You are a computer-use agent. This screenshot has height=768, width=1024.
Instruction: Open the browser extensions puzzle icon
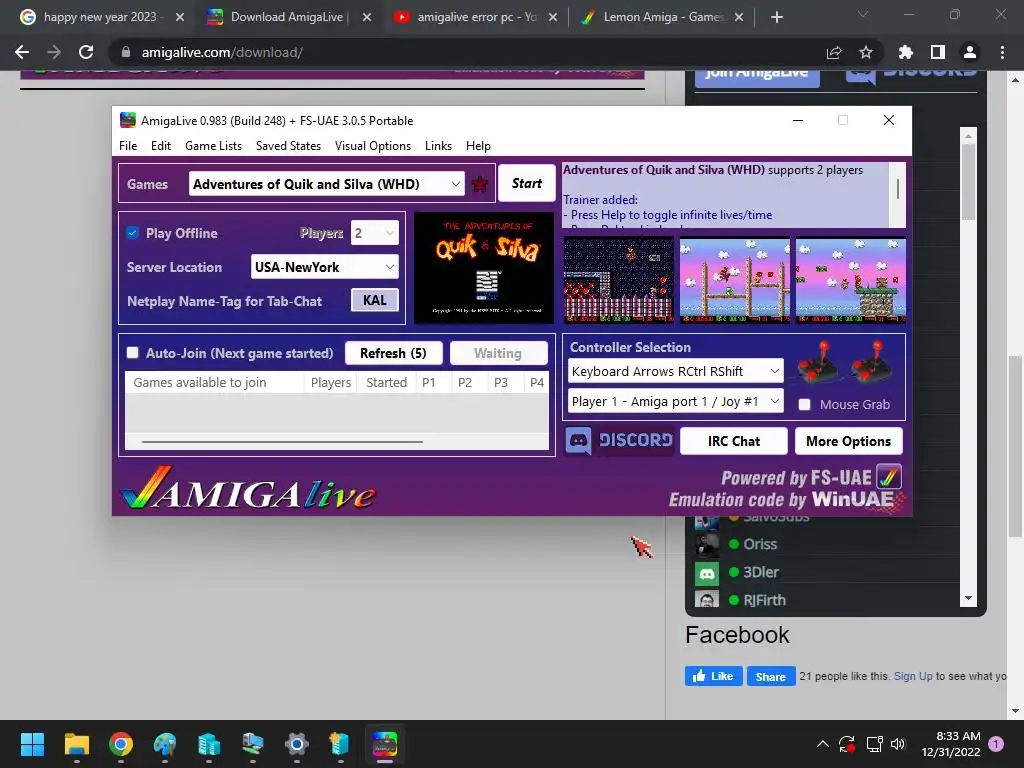[x=906, y=52]
